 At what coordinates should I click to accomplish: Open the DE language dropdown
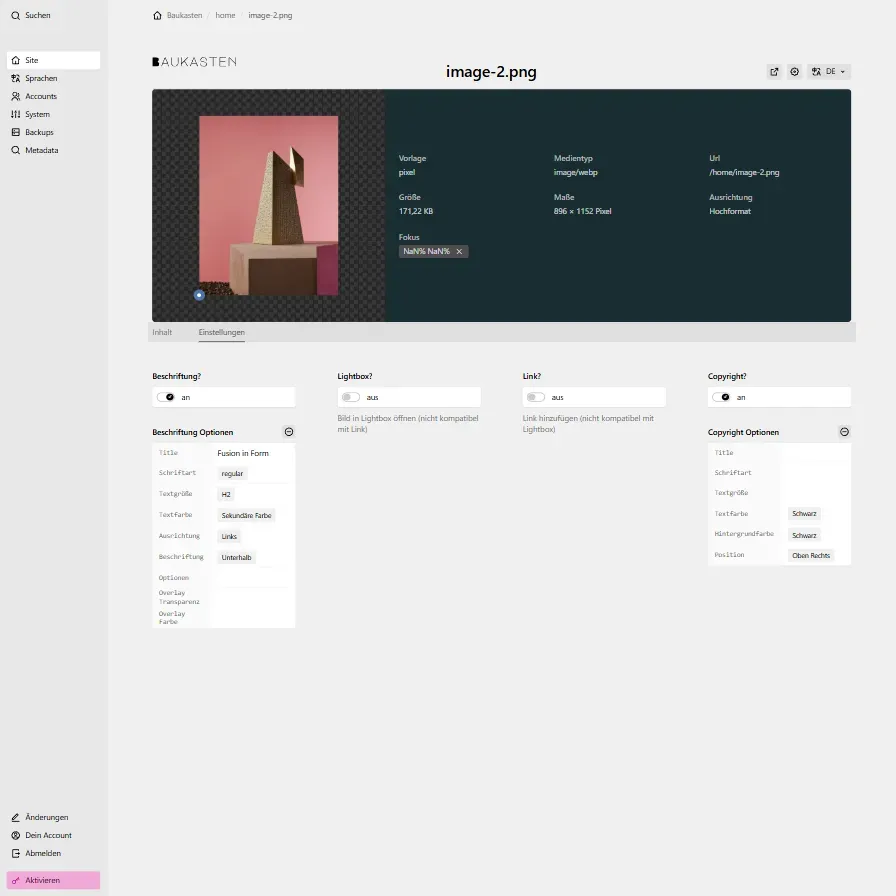click(x=830, y=71)
